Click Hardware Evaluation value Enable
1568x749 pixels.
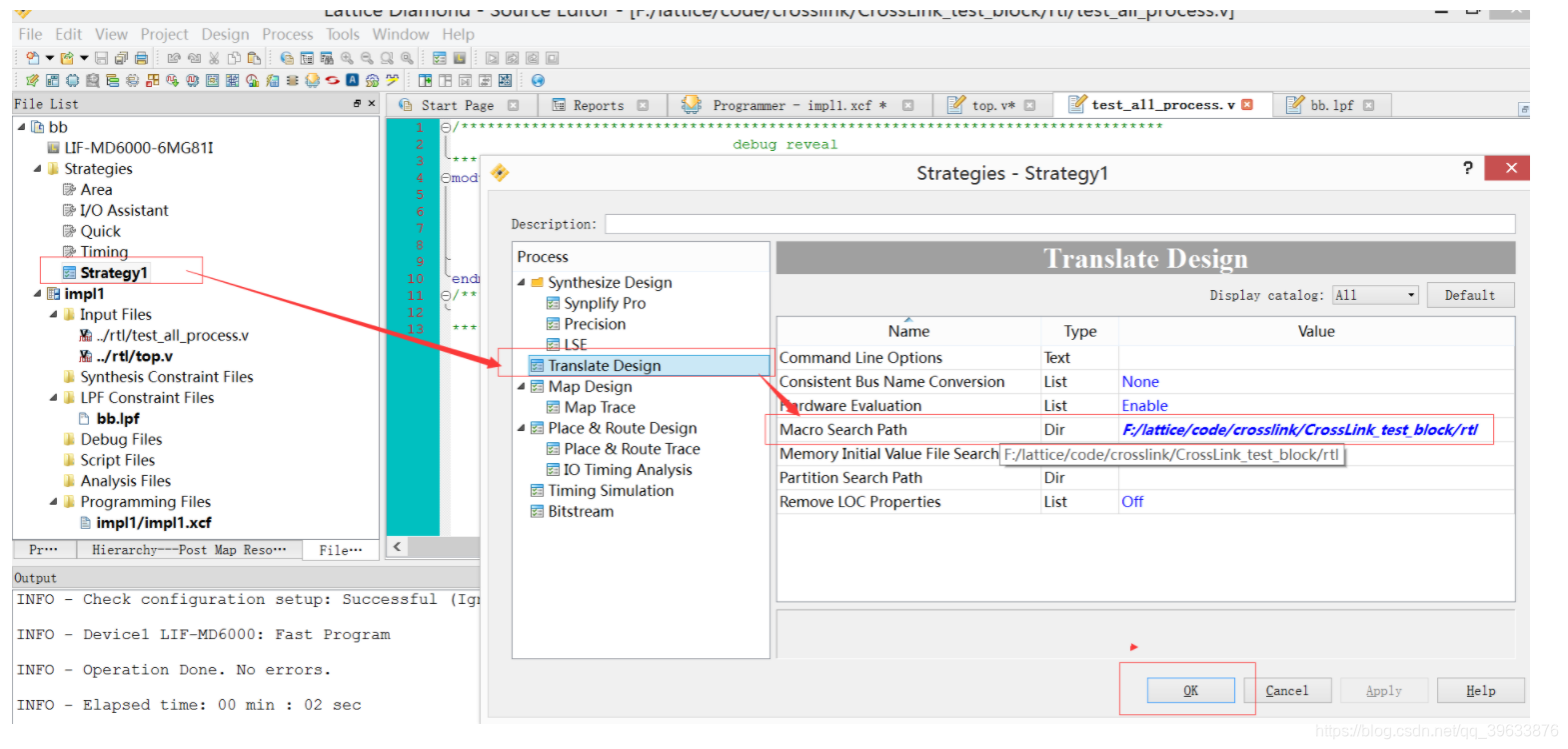(x=1144, y=406)
